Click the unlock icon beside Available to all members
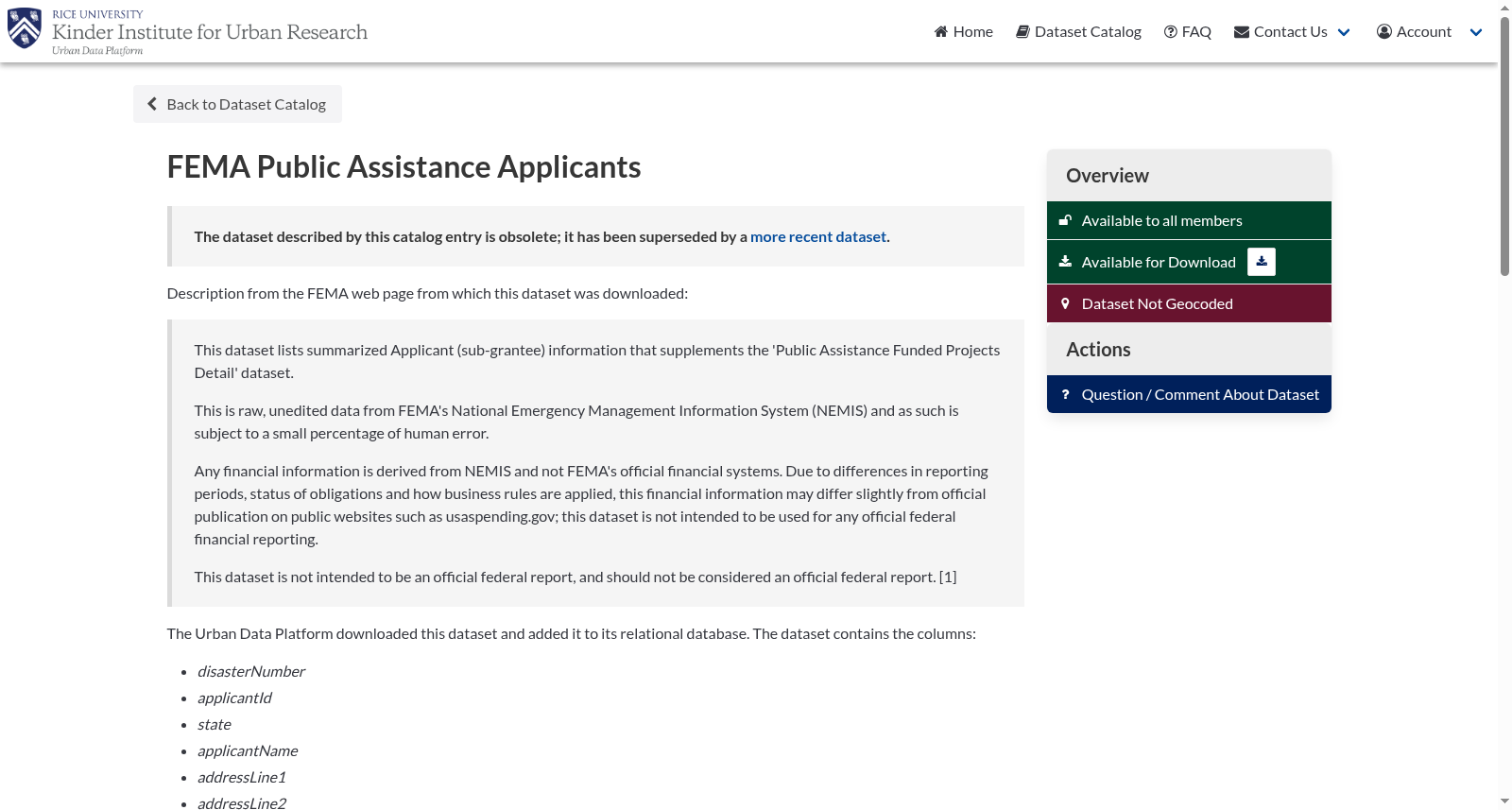 (1065, 220)
